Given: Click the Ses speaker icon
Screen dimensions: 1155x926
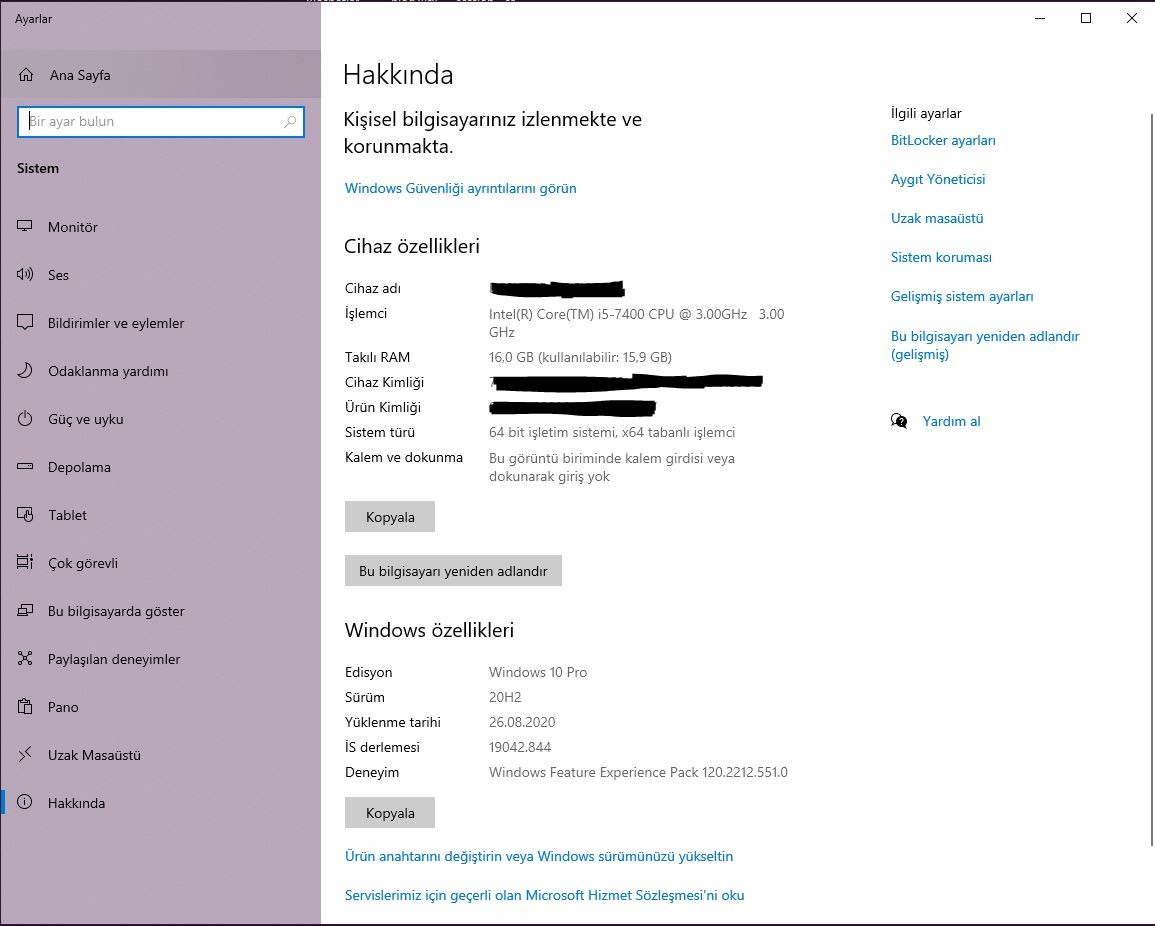Looking at the screenshot, I should pos(25,274).
